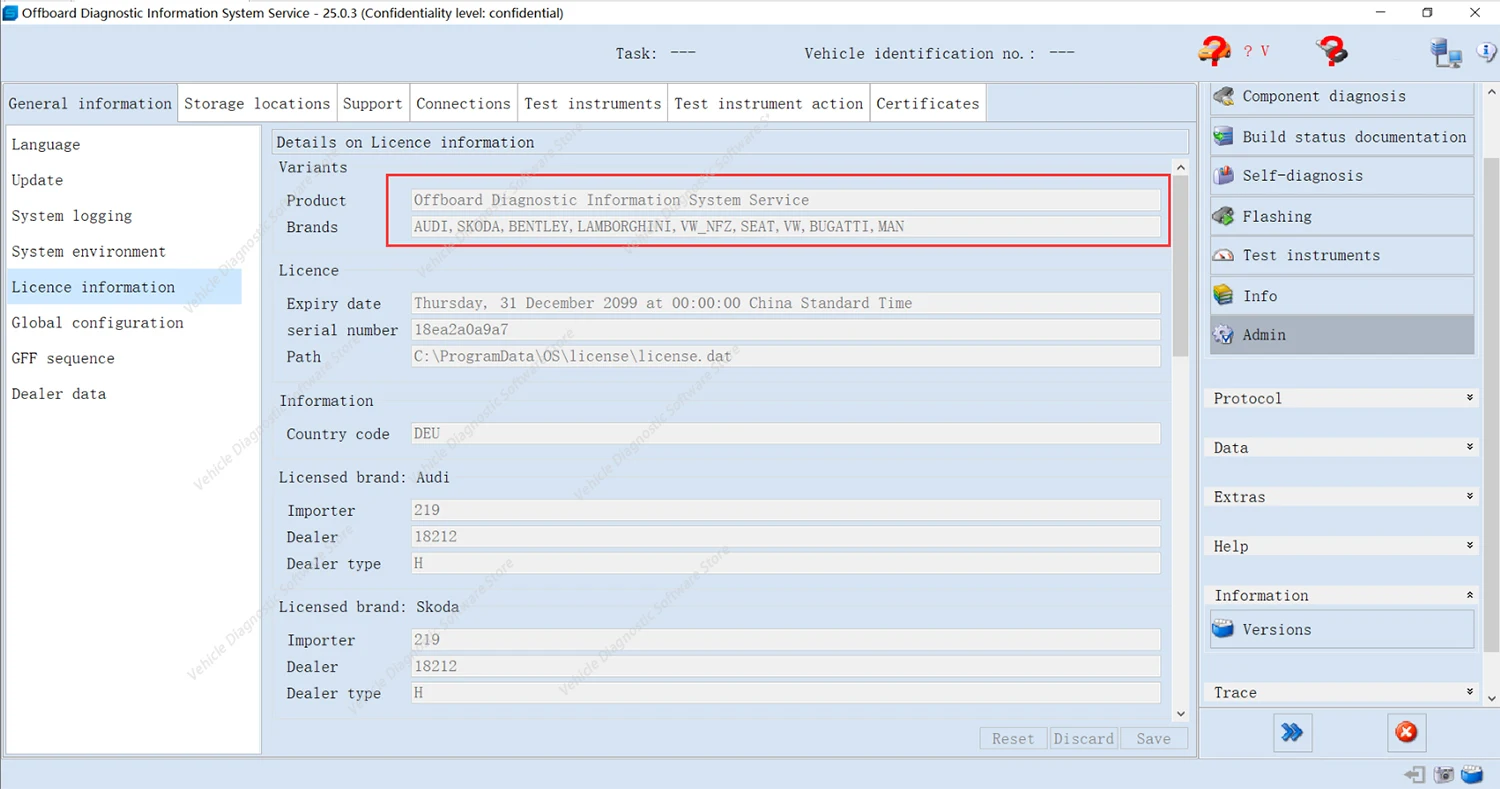Image resolution: width=1500 pixels, height=789 pixels.
Task: Open Versions under the Information section
Action: click(x=1342, y=629)
